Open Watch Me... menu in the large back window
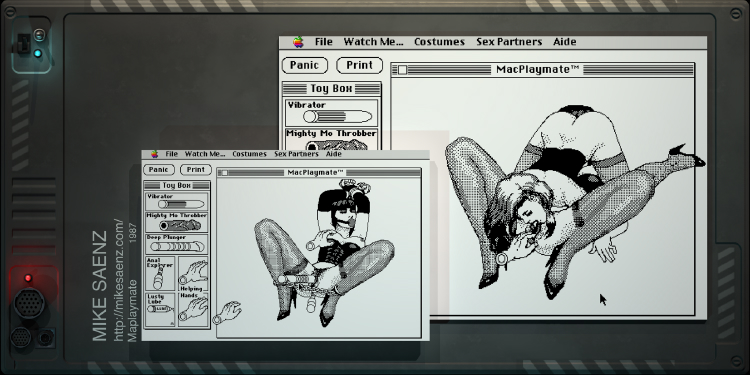 point(373,42)
